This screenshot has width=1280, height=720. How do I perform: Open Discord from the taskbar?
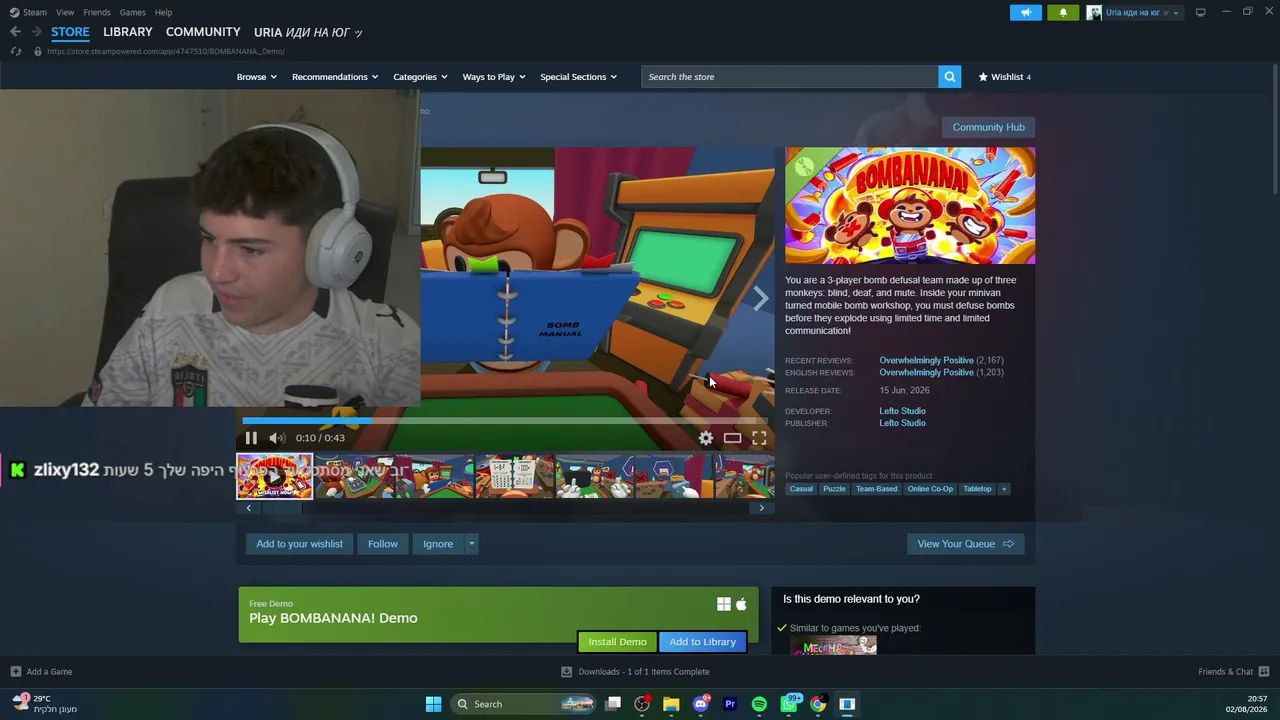point(701,704)
